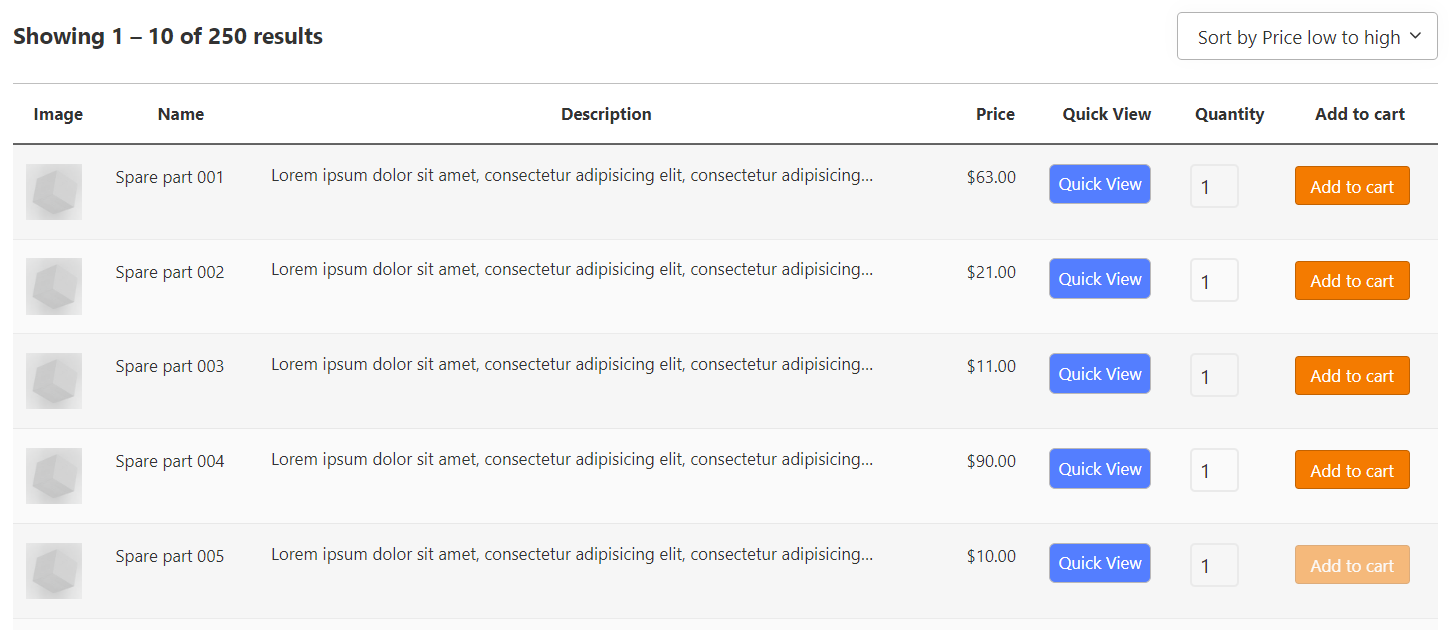Add Spare part 003 to cart
Screen dimensions: 1452x630
(x=1351, y=376)
